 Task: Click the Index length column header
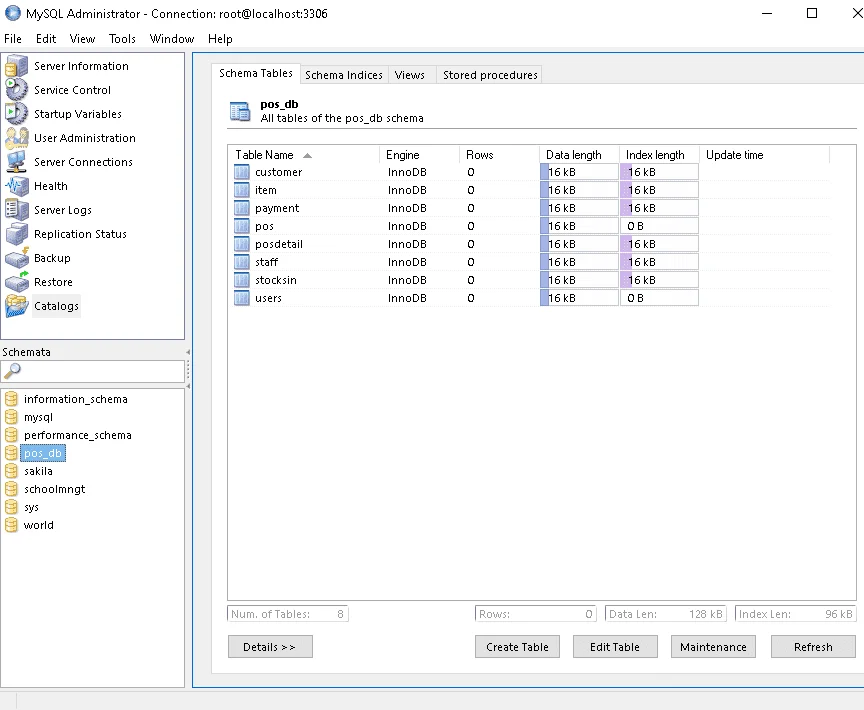(659, 155)
